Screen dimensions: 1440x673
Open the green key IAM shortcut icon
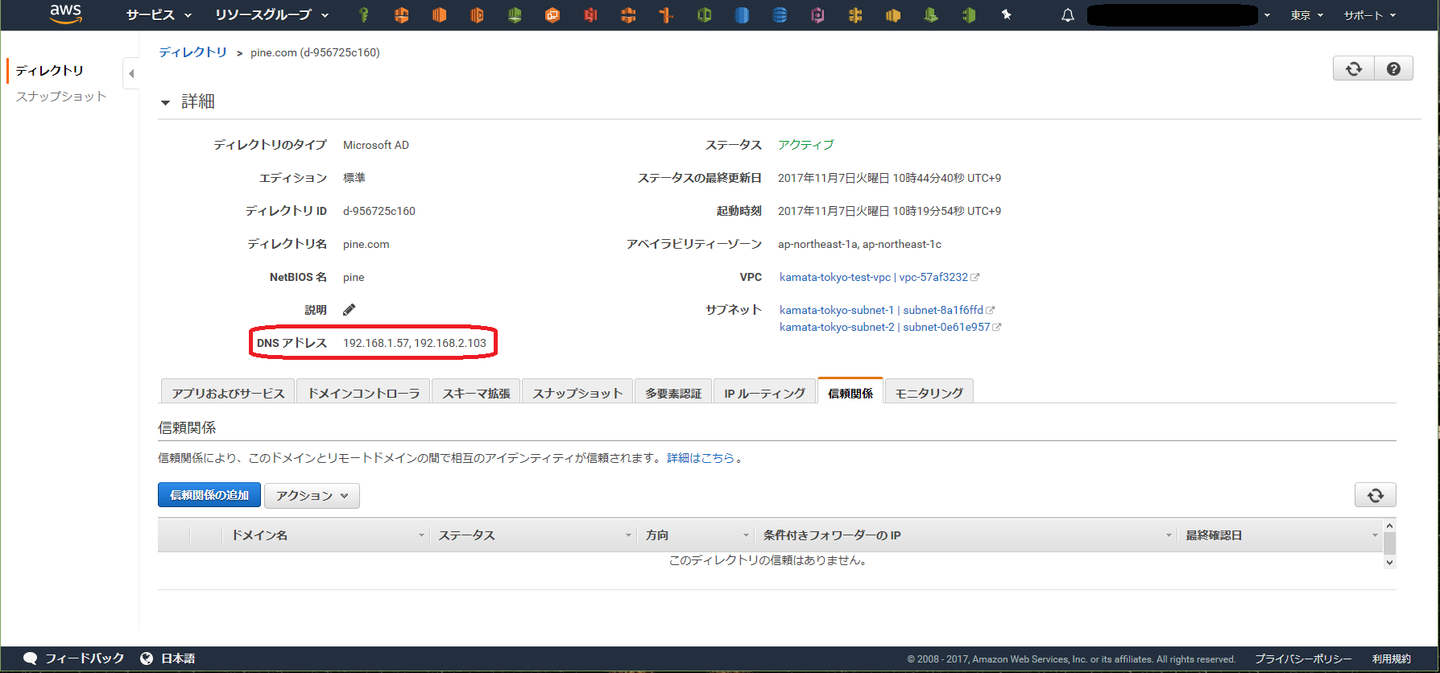tap(364, 15)
